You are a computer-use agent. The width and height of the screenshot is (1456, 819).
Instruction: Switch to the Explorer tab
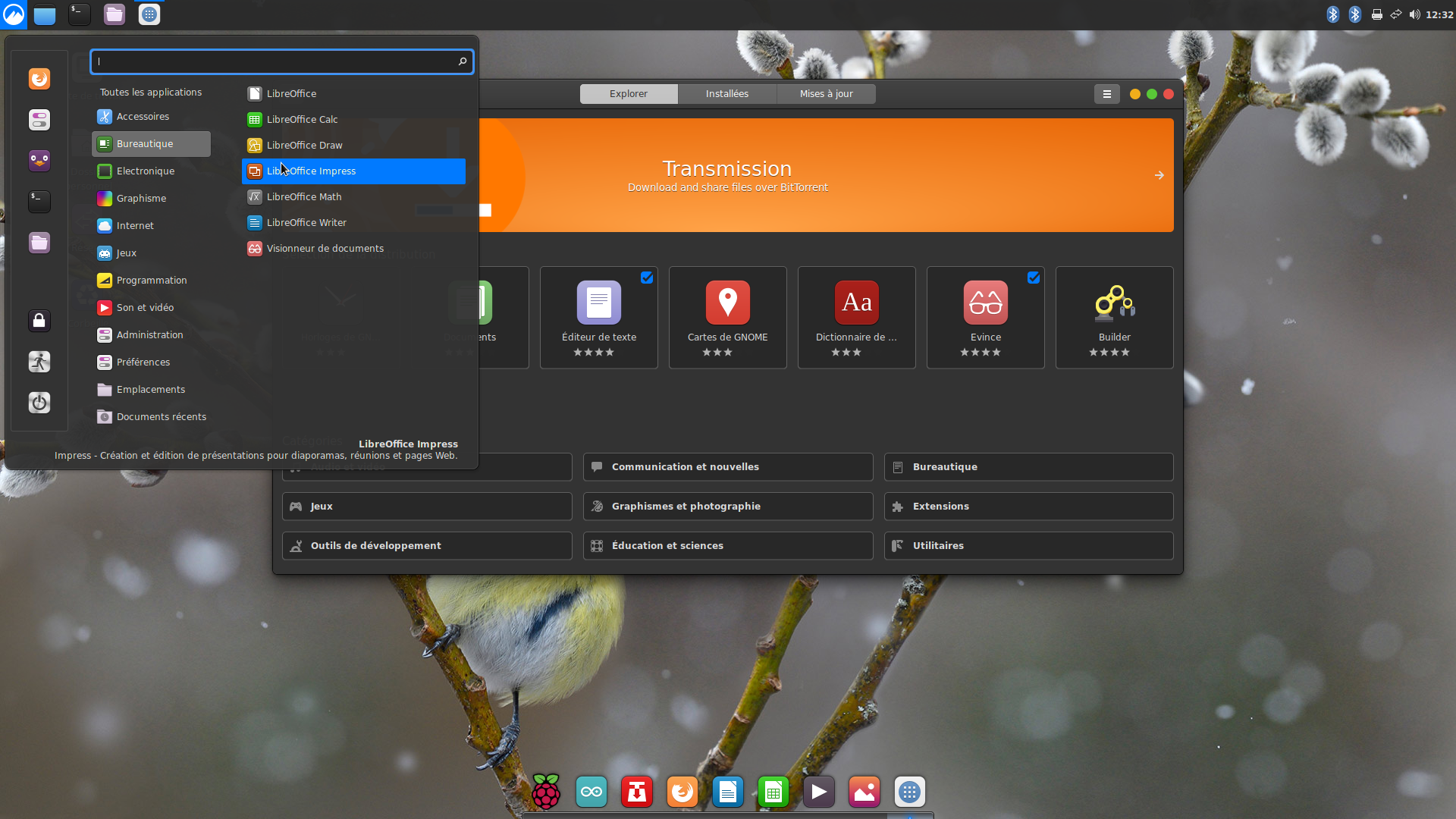(x=629, y=94)
